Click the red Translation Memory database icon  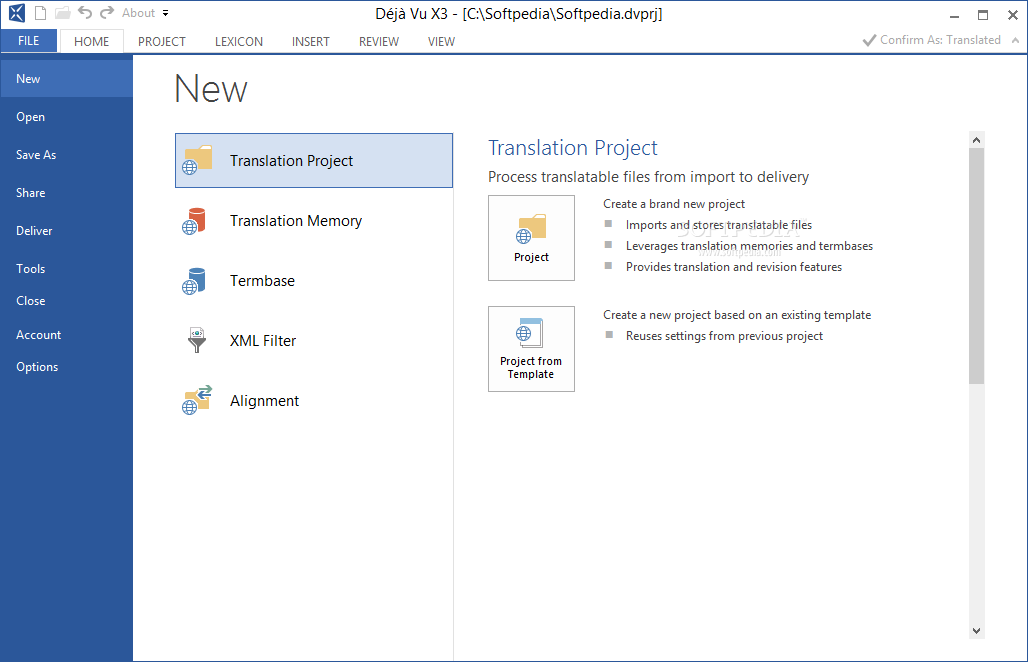coord(194,221)
